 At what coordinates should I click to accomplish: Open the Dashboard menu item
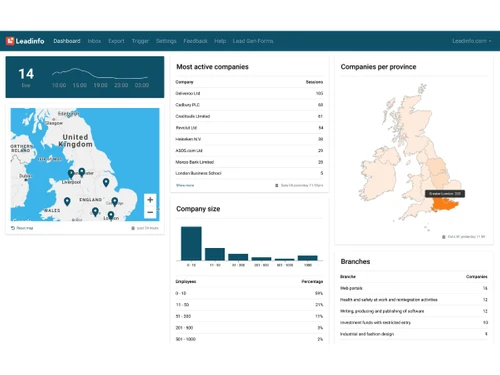click(67, 41)
